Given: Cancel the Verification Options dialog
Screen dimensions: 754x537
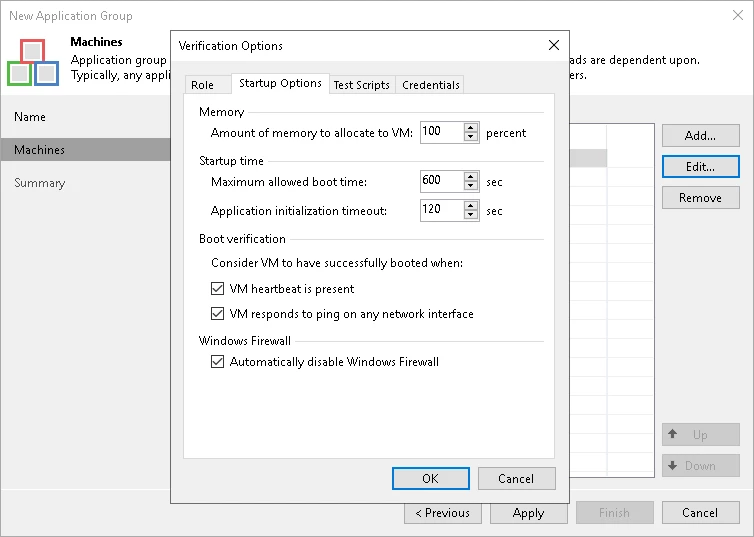Looking at the screenshot, I should point(516,478).
